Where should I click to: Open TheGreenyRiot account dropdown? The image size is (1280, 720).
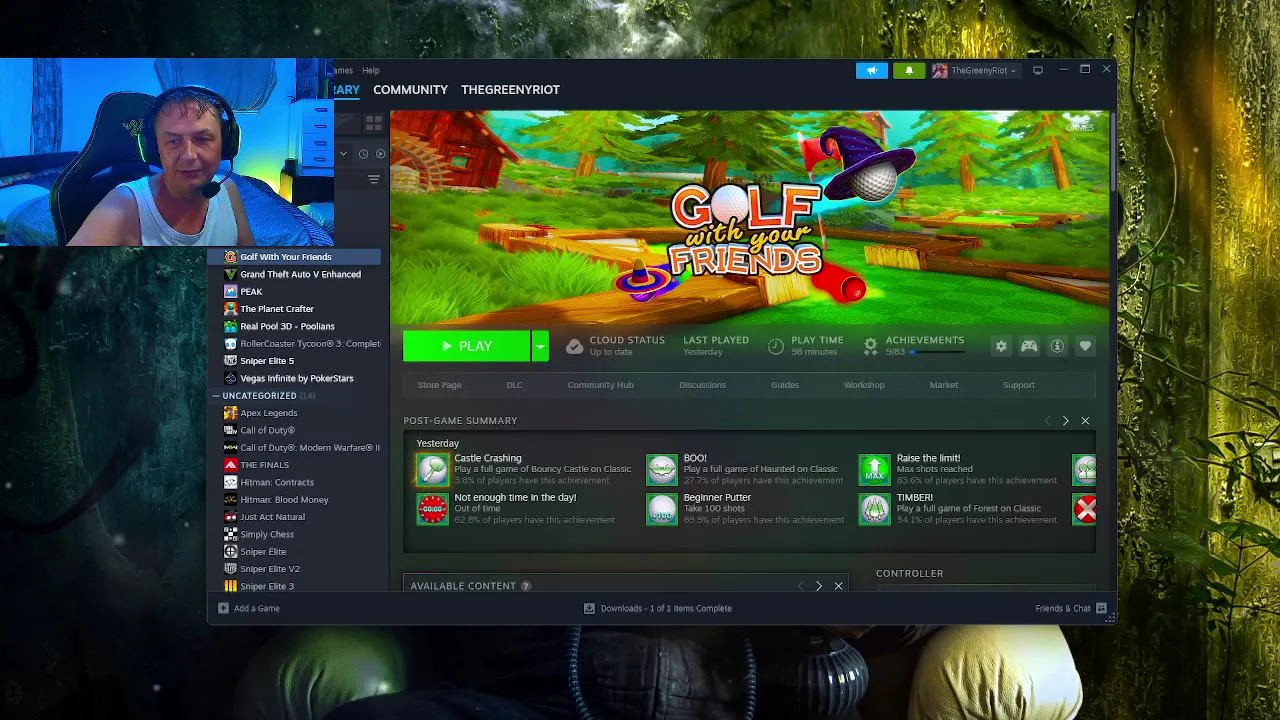(975, 70)
